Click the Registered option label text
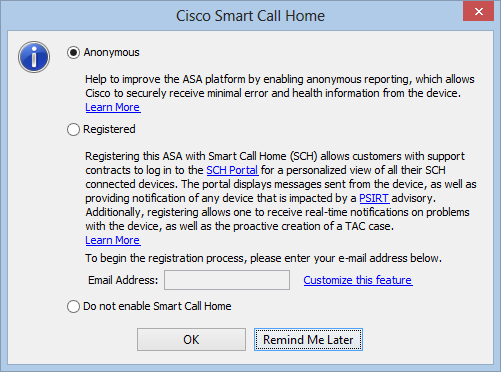Viewport: 501px width, 372px height. pos(109,129)
